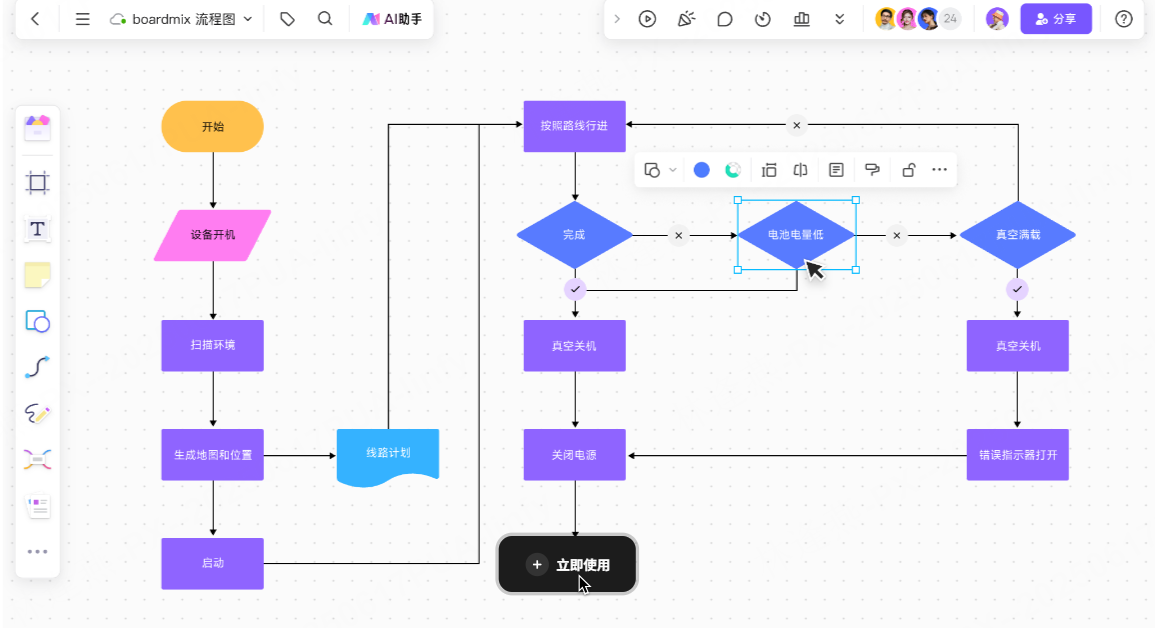The height and width of the screenshot is (628, 1155).
Task: Select the 关闭电源 node
Action: coord(575,455)
